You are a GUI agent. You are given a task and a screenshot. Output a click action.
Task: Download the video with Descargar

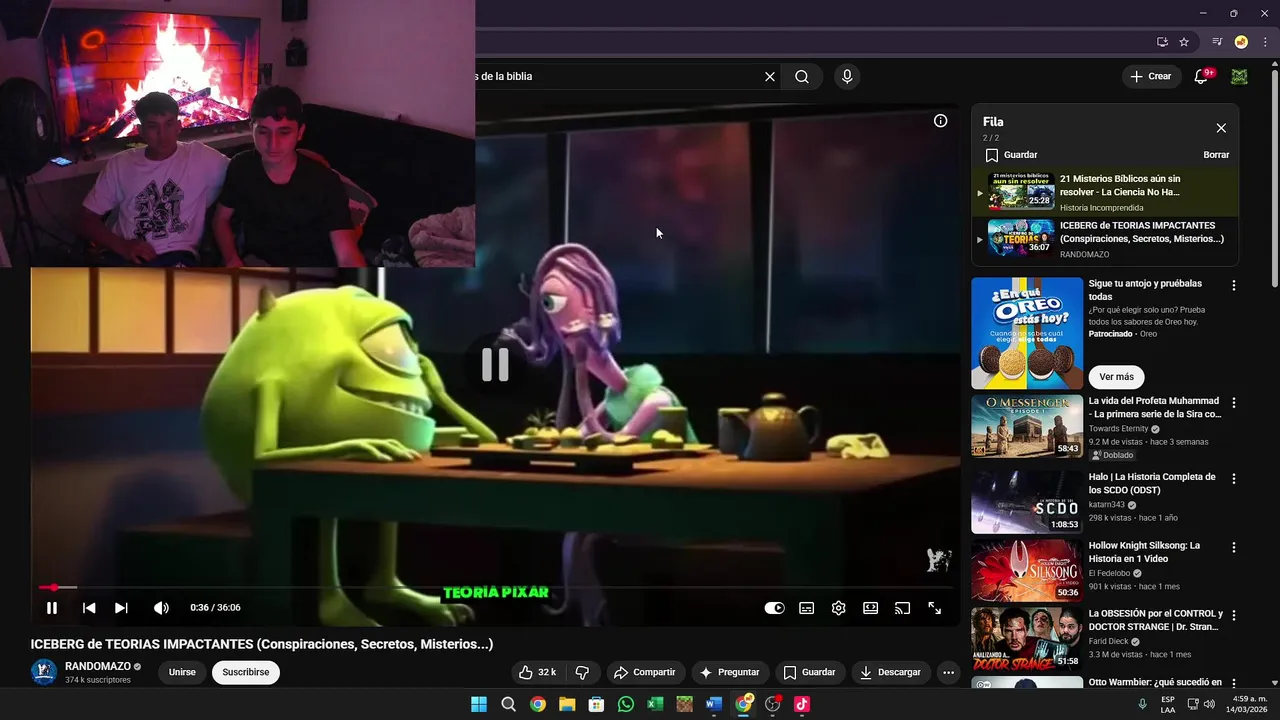890,672
